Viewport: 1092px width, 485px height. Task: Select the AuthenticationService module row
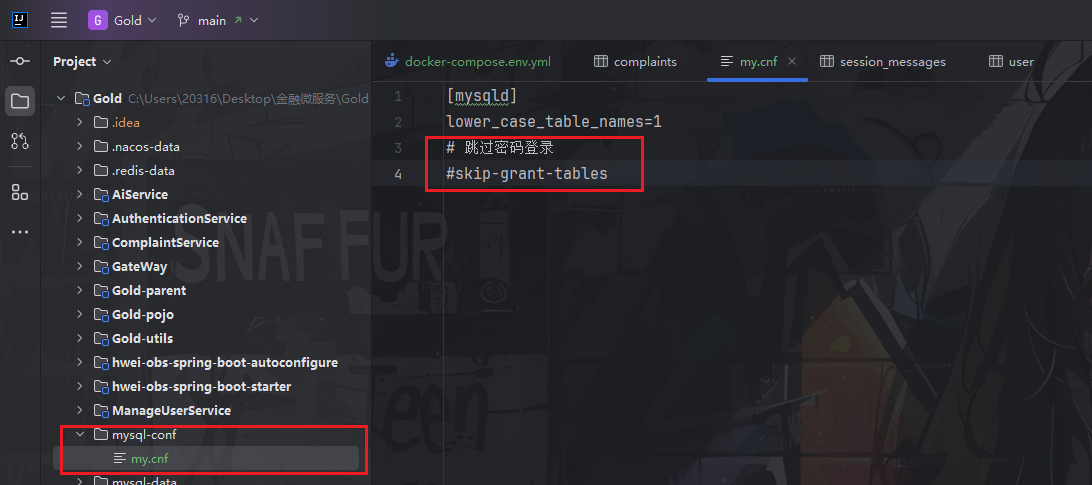205,219
